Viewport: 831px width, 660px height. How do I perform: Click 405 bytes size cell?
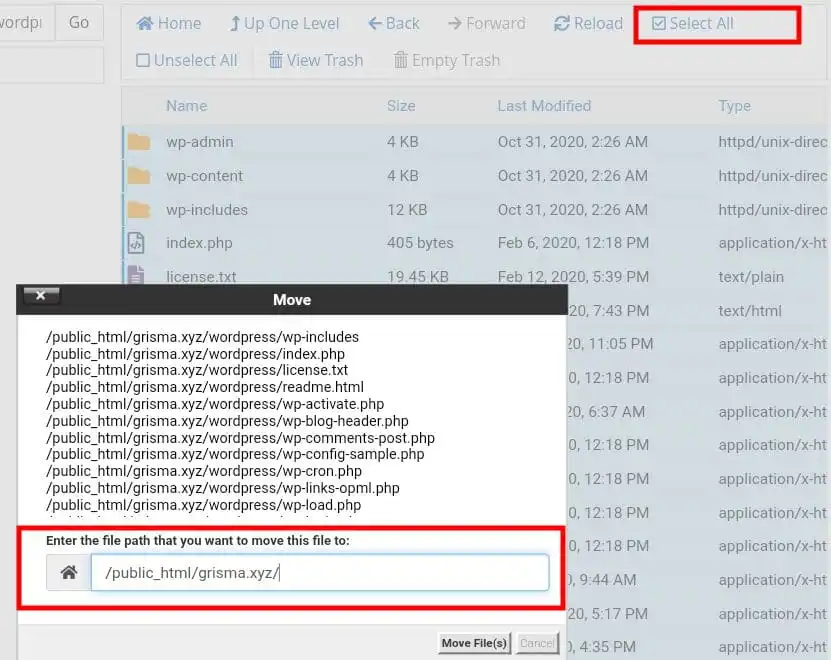tap(420, 243)
